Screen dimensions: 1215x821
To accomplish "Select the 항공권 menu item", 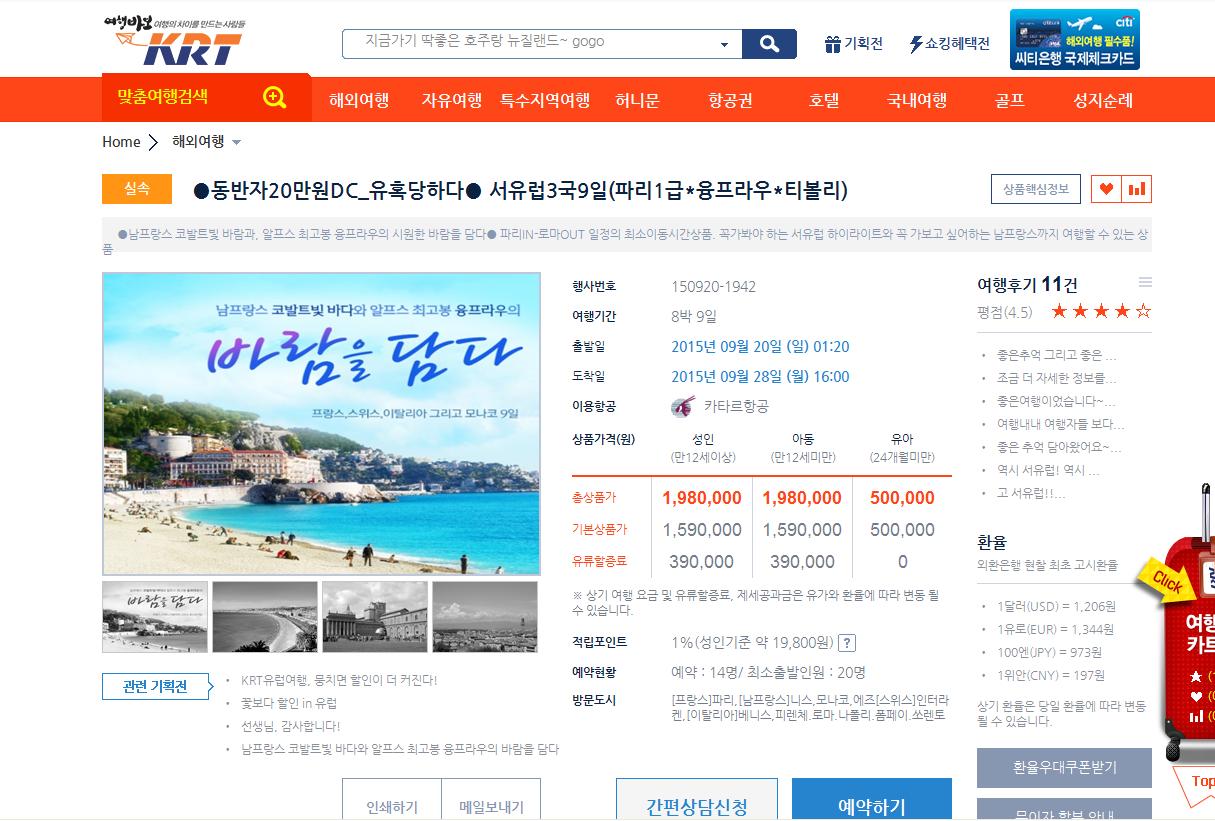I will [730, 101].
